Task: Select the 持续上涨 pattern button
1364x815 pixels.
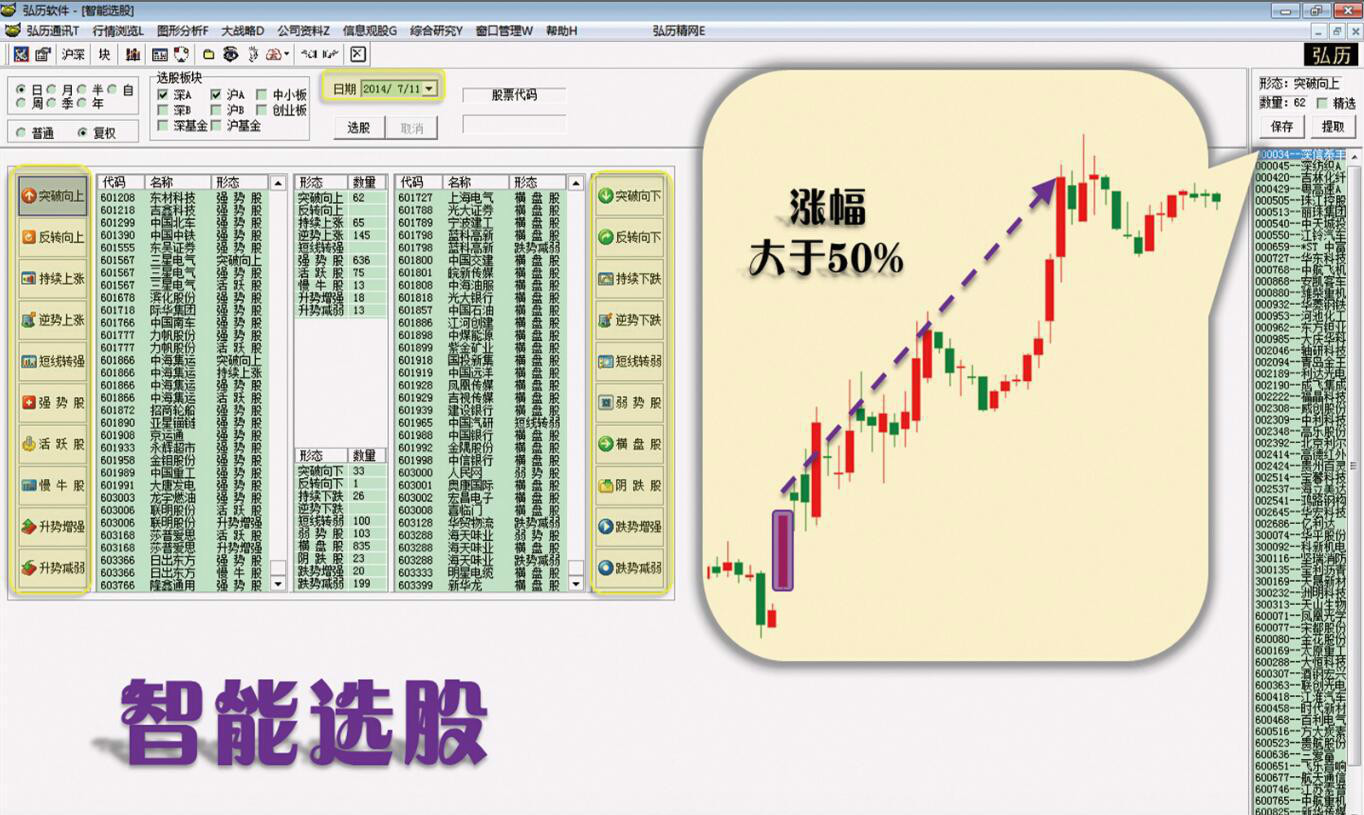Action: (x=53, y=279)
